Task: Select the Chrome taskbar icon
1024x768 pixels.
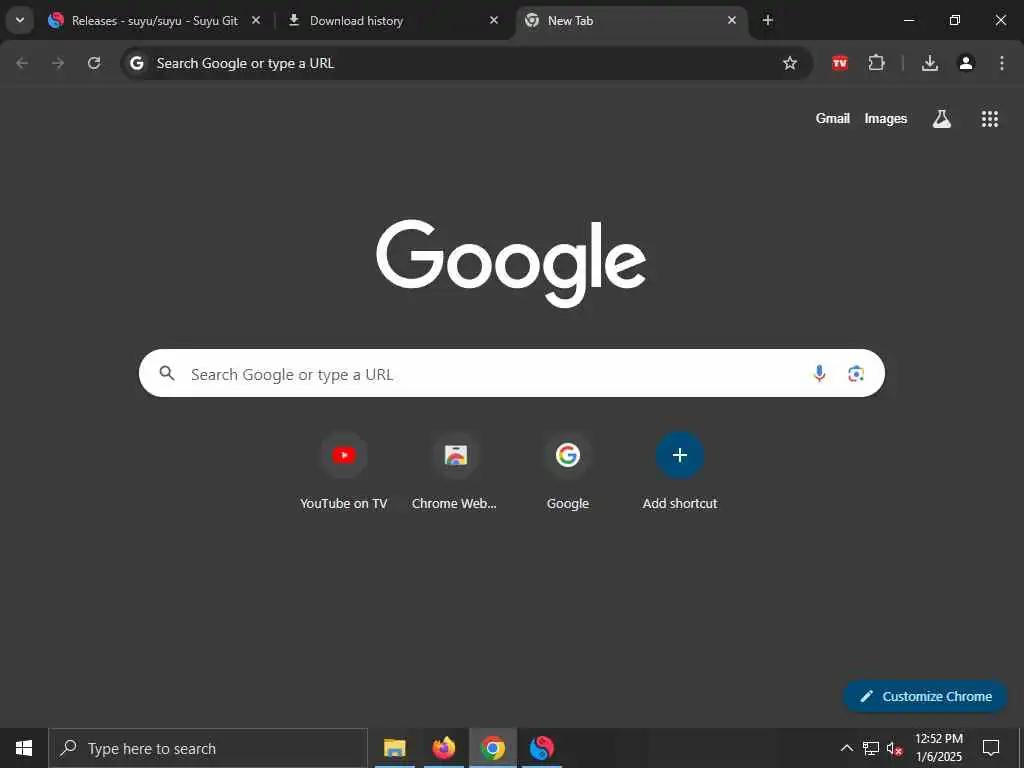Action: [492, 748]
